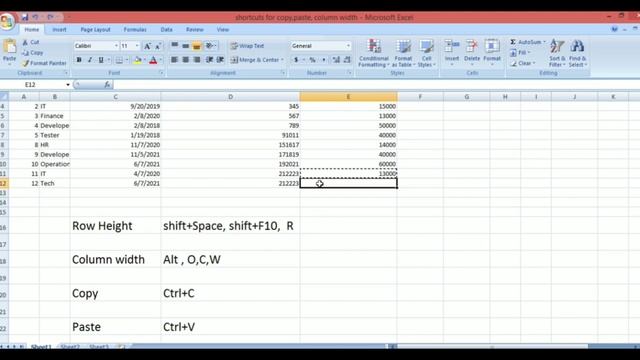Screen dimensions: 640x360
Task: Toggle bold formatting
Action: pyautogui.click(x=79, y=60)
